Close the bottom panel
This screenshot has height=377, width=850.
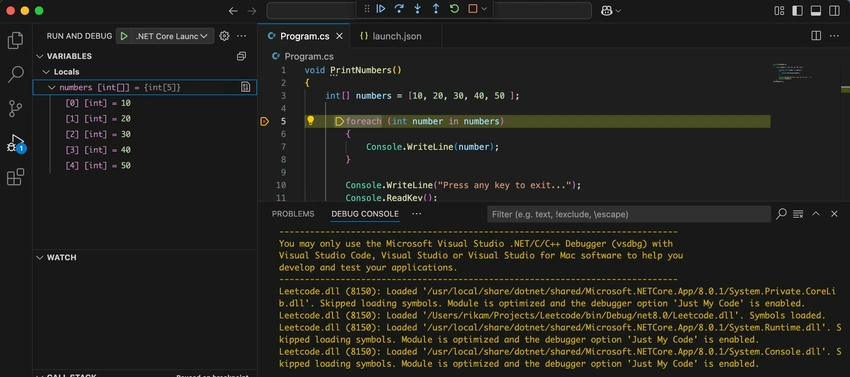pos(834,214)
